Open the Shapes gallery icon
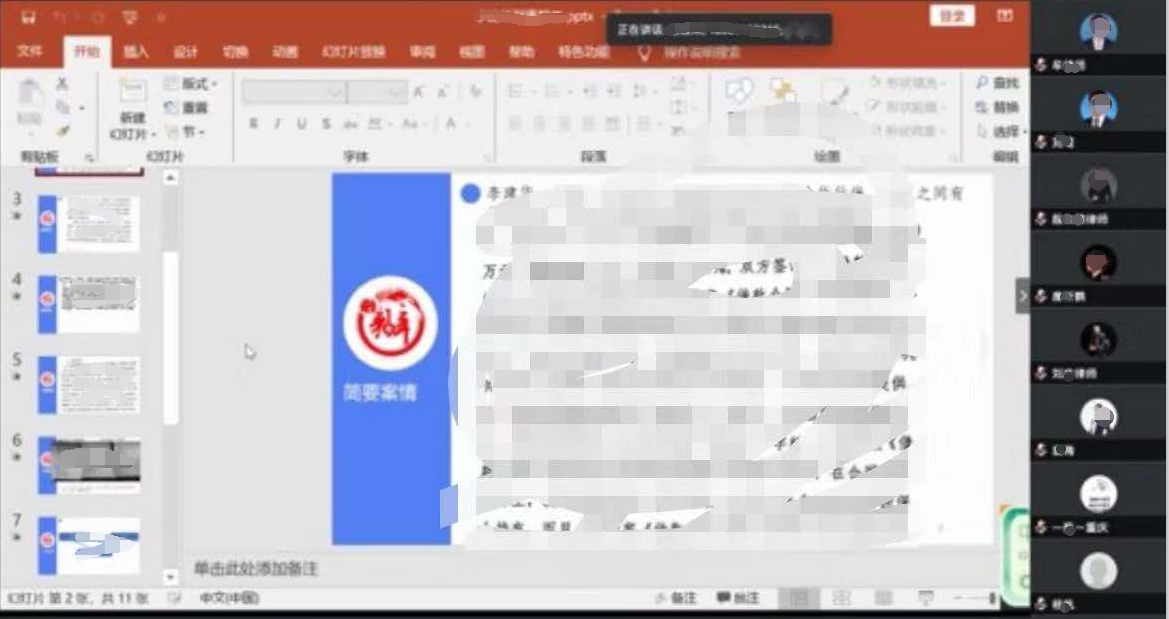The width and height of the screenshot is (1169, 619). pyautogui.click(x=739, y=92)
